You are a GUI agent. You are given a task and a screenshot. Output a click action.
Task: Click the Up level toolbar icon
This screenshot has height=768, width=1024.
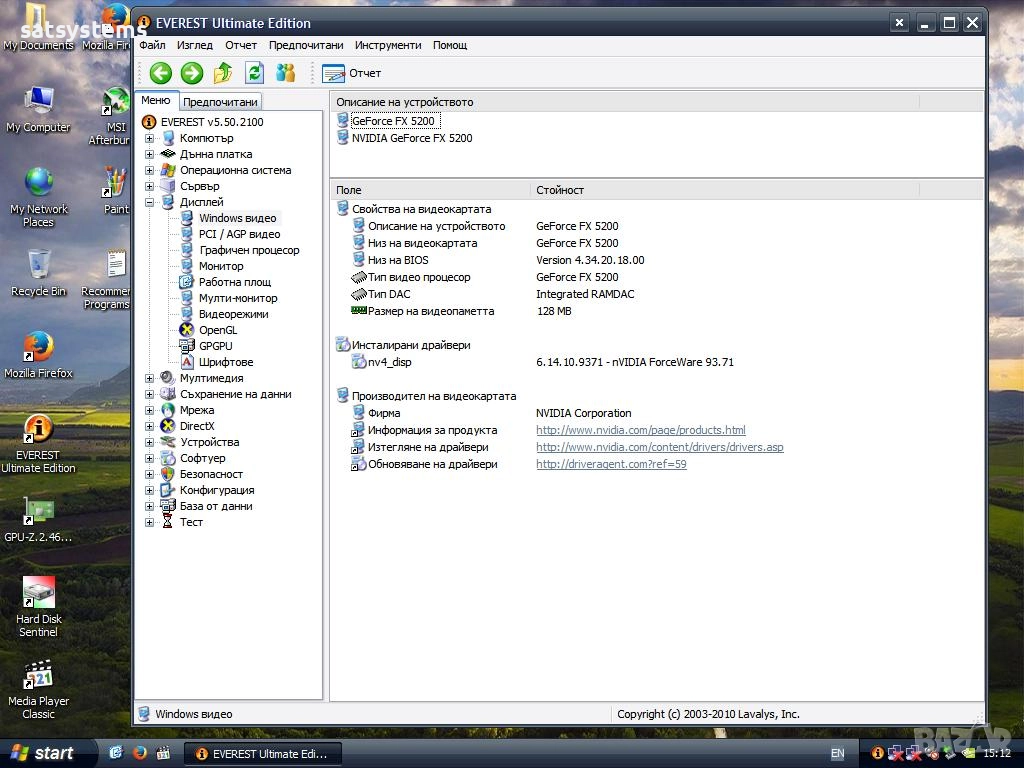(x=223, y=73)
